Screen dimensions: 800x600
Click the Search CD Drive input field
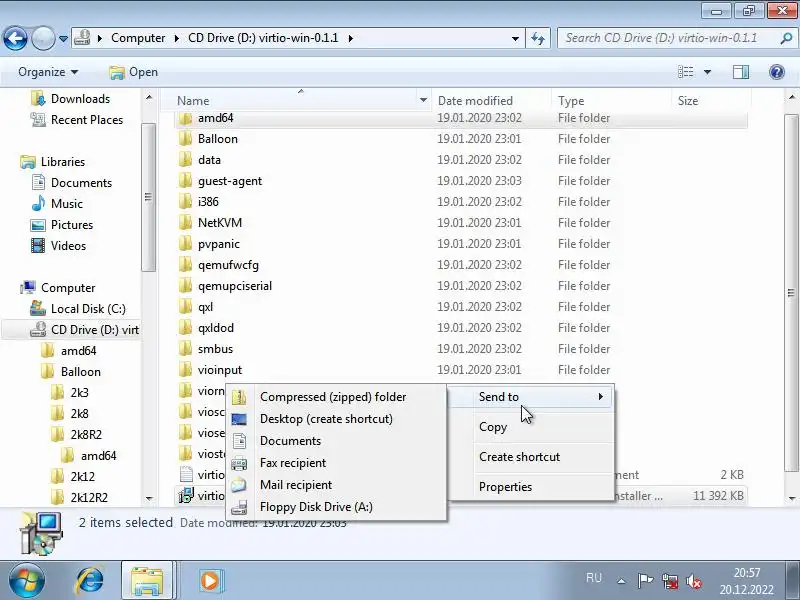pyautogui.click(x=668, y=38)
